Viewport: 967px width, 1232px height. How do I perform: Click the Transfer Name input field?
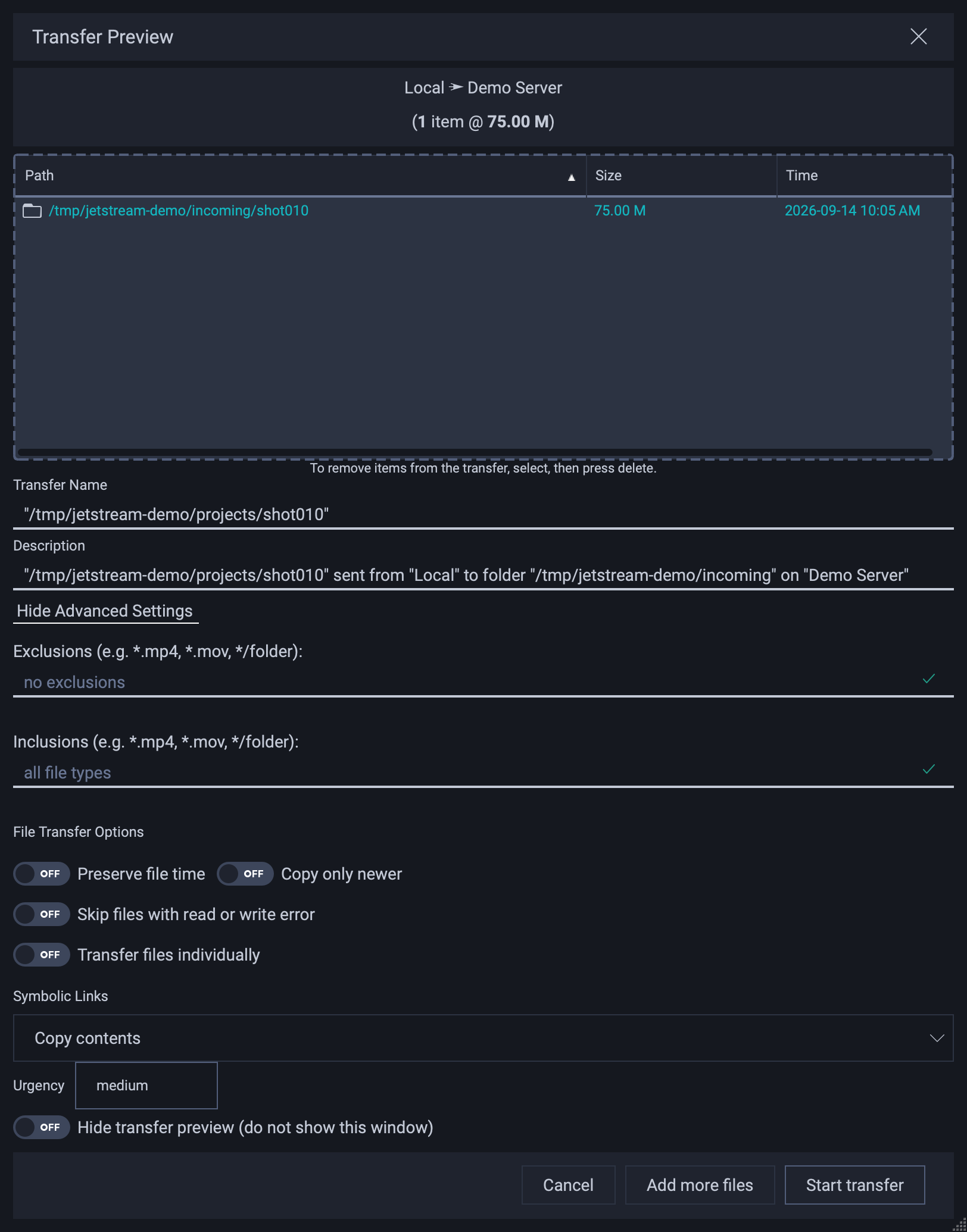tap(484, 514)
